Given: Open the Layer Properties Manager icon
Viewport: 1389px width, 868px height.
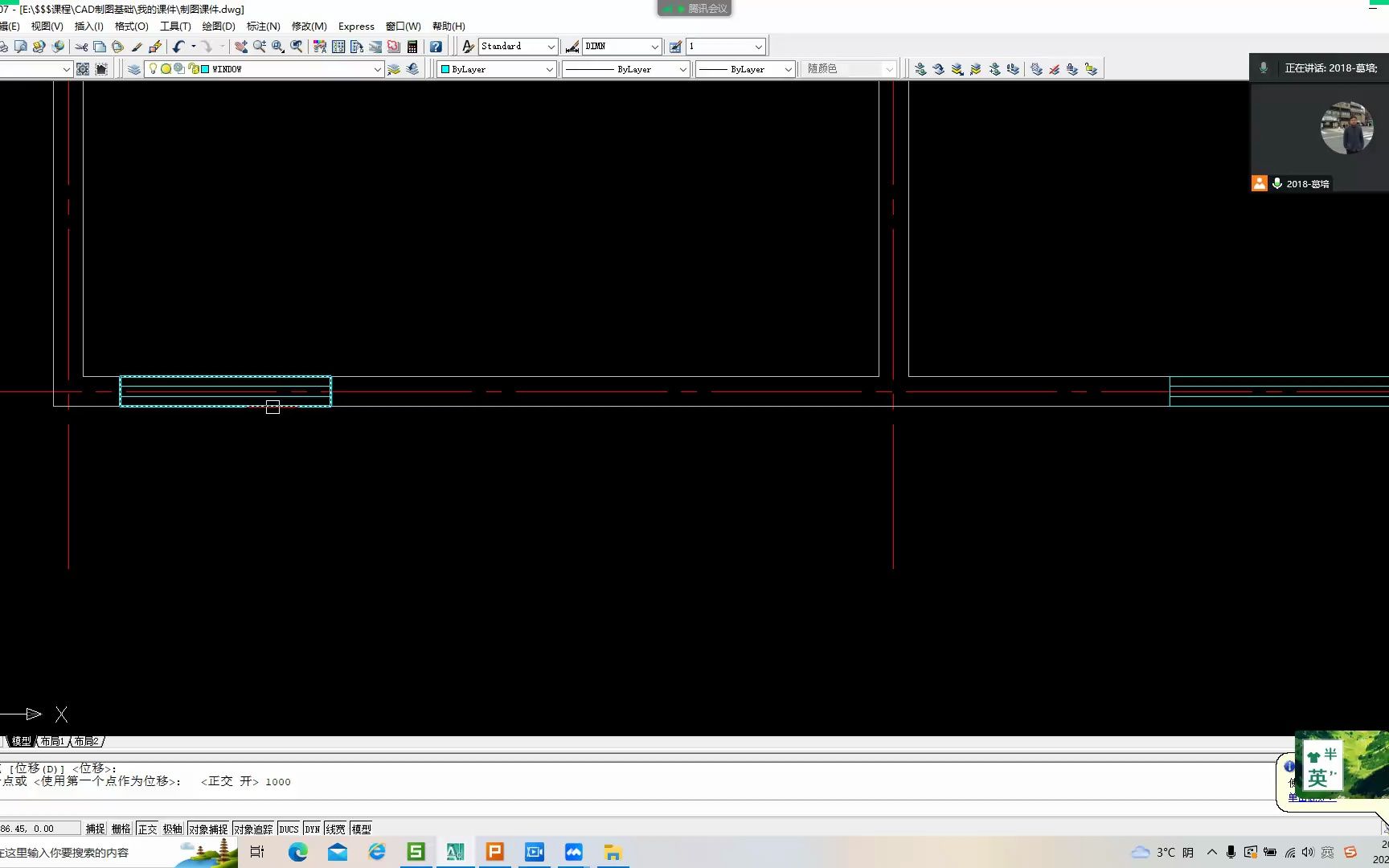Looking at the screenshot, I should coord(134,69).
